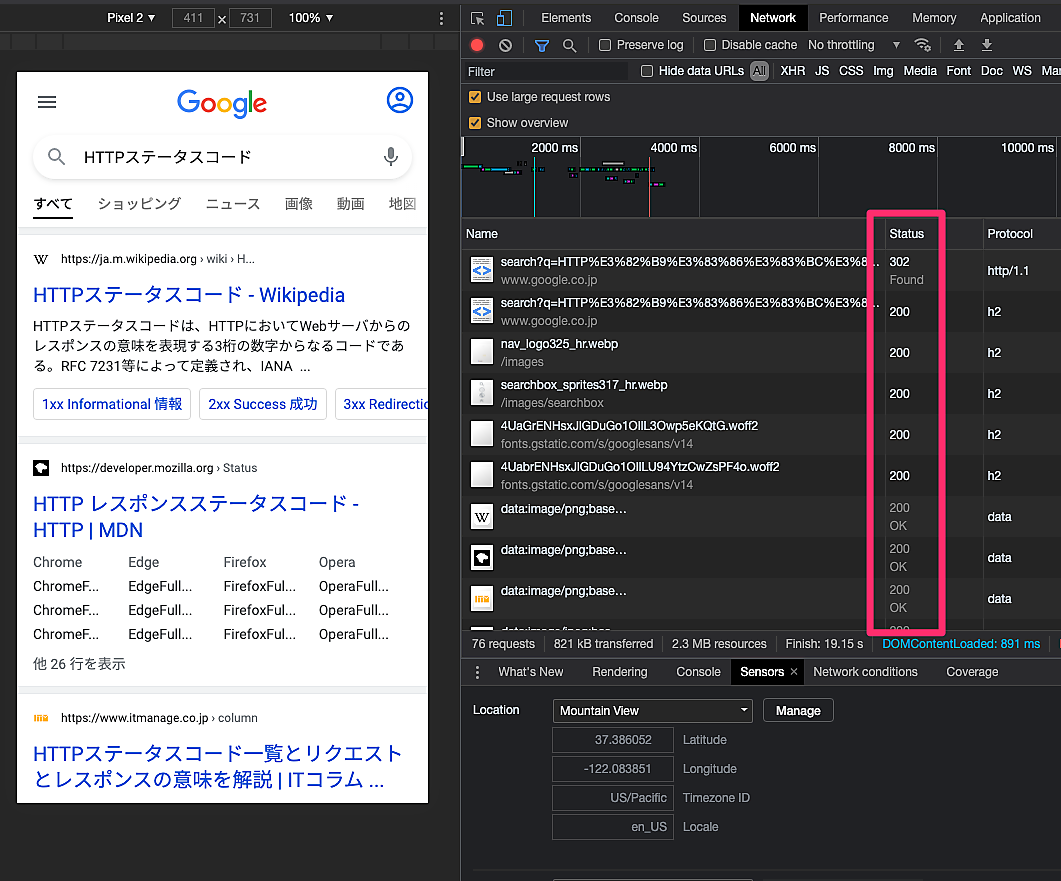Open network search with magnifier icon

click(569, 45)
